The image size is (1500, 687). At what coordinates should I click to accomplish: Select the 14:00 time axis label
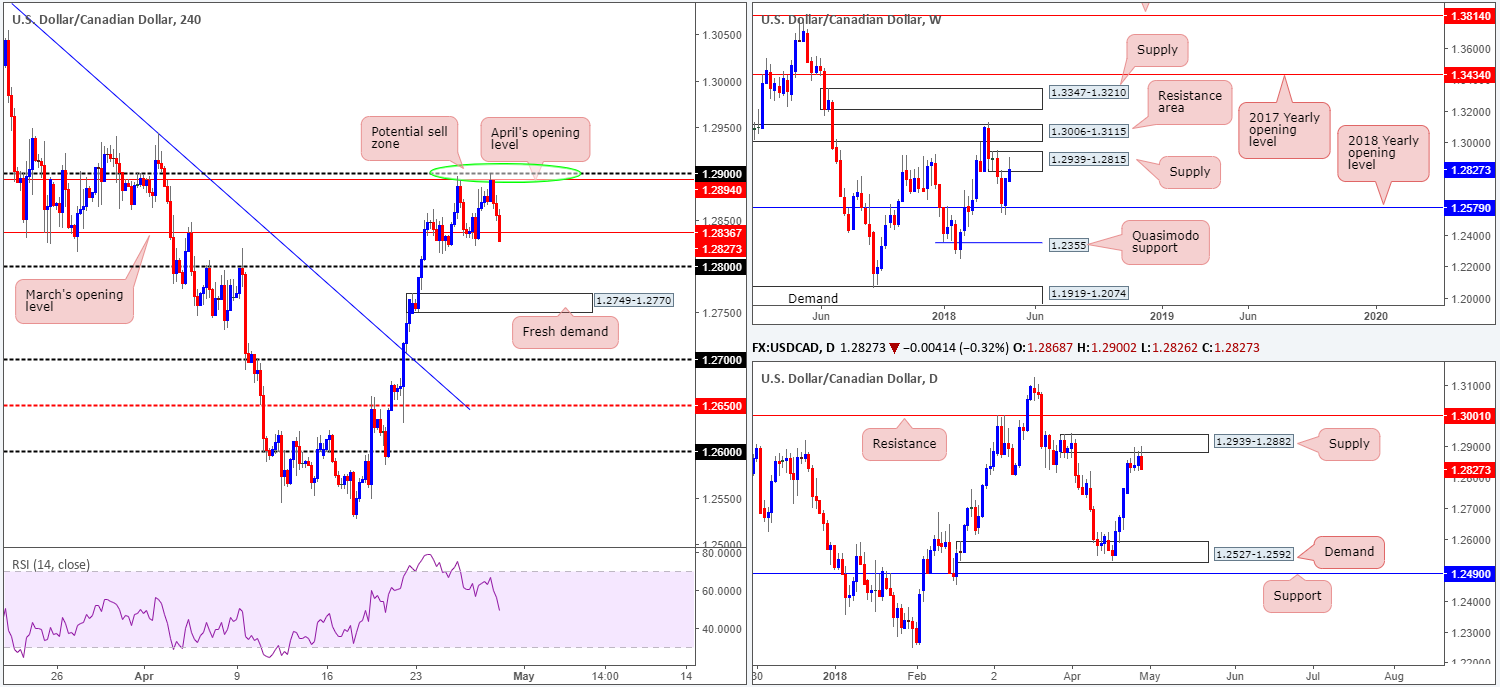pos(605,675)
